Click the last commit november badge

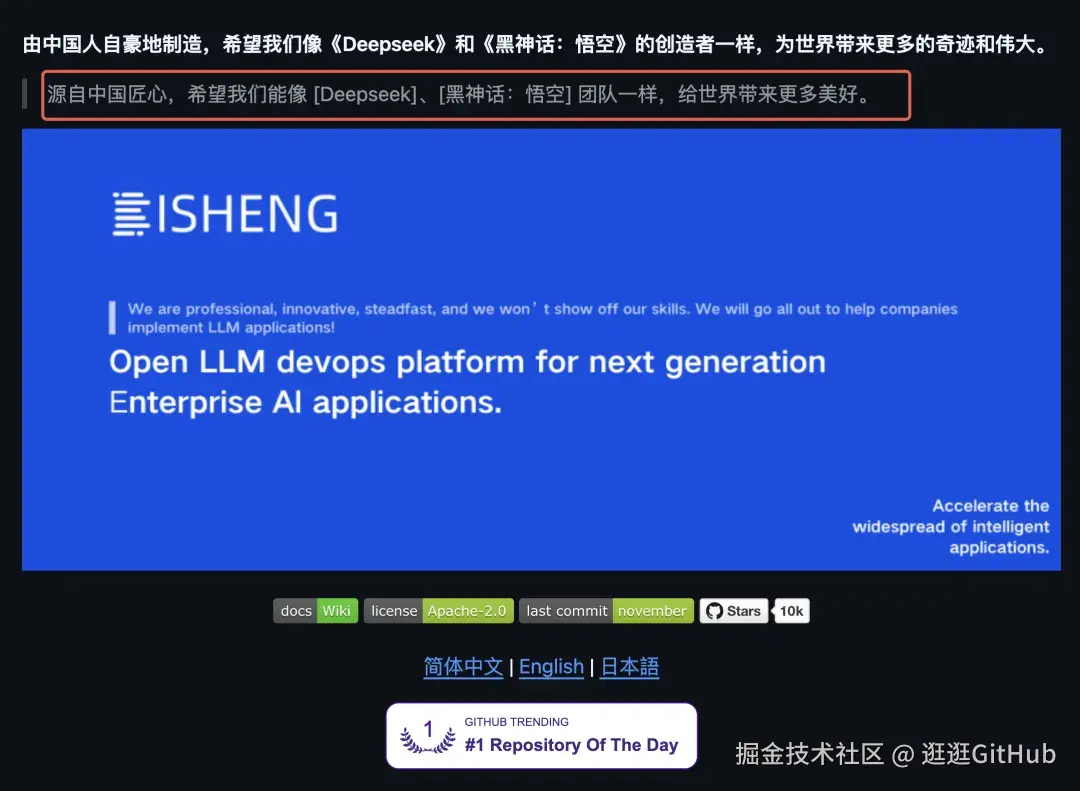606,610
